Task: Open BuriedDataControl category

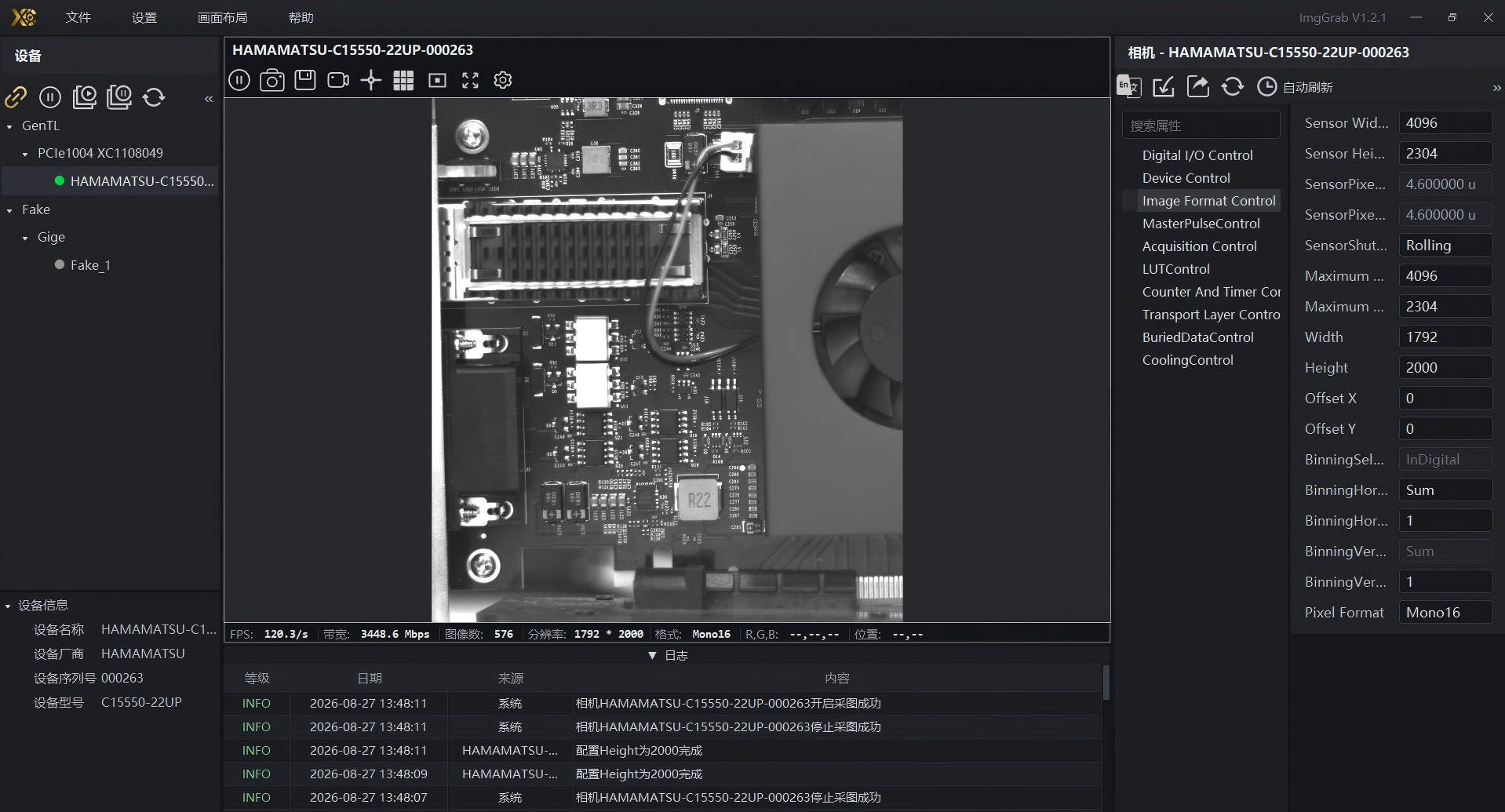Action: point(1198,337)
